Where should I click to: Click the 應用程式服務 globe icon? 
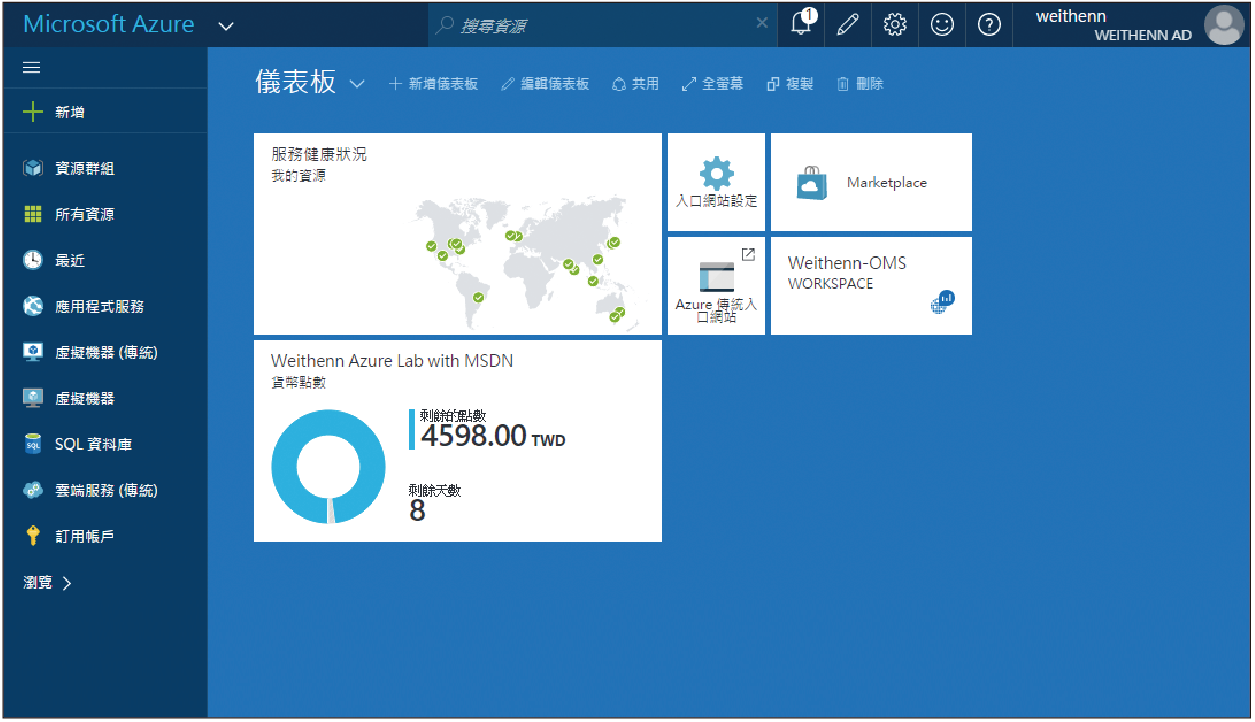(33, 306)
